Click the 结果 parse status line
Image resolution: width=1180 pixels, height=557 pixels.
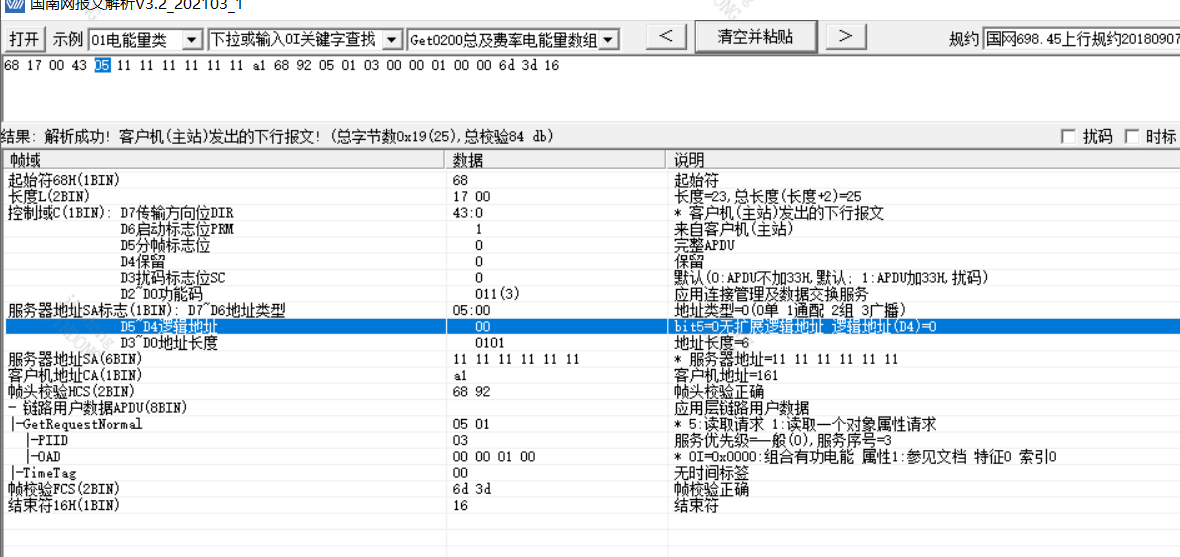278,136
